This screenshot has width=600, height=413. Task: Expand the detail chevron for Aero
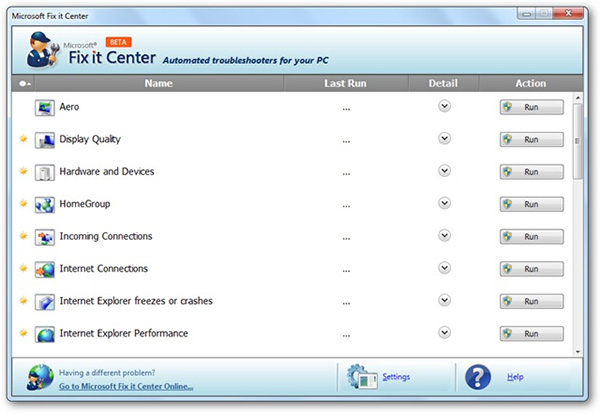(444, 107)
